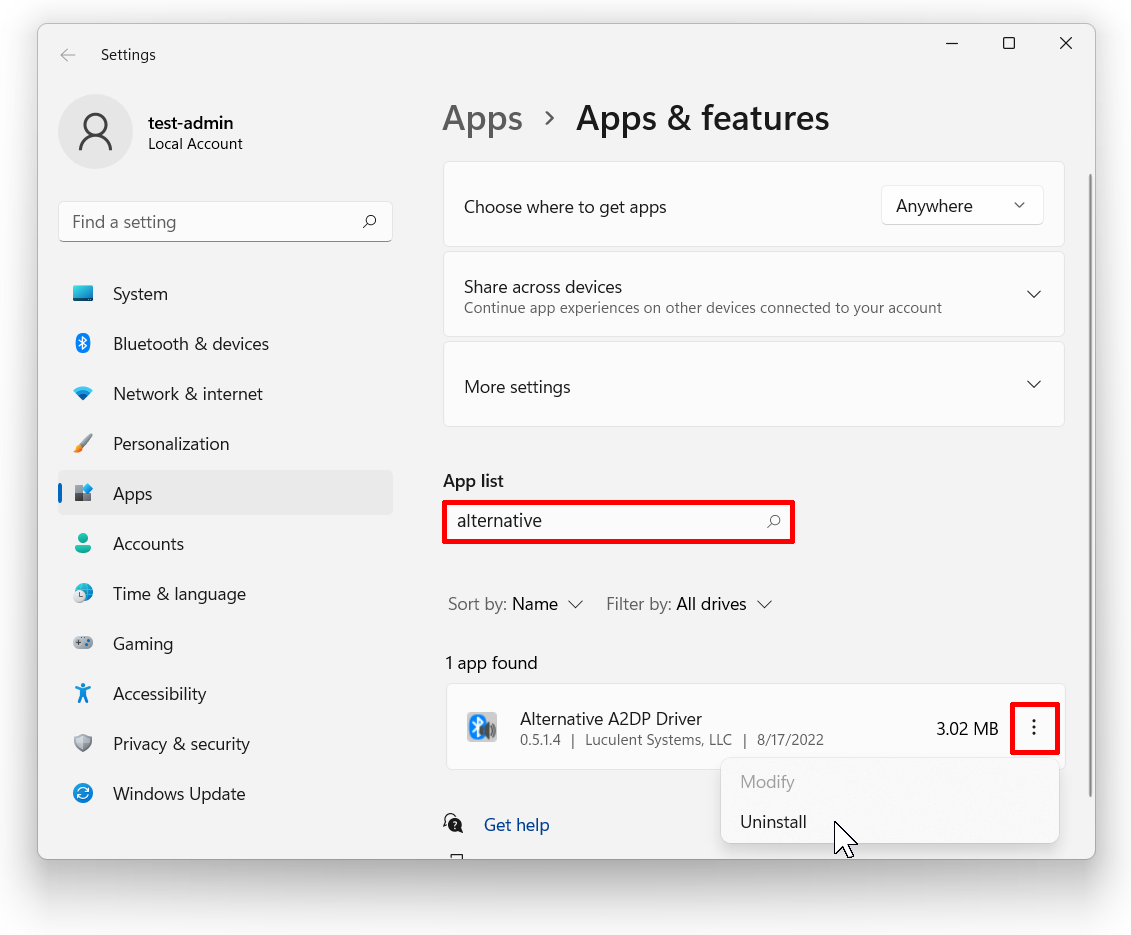Viewport: 1131px width, 935px height.
Task: Click the Accessibility figure icon
Action: [83, 694]
